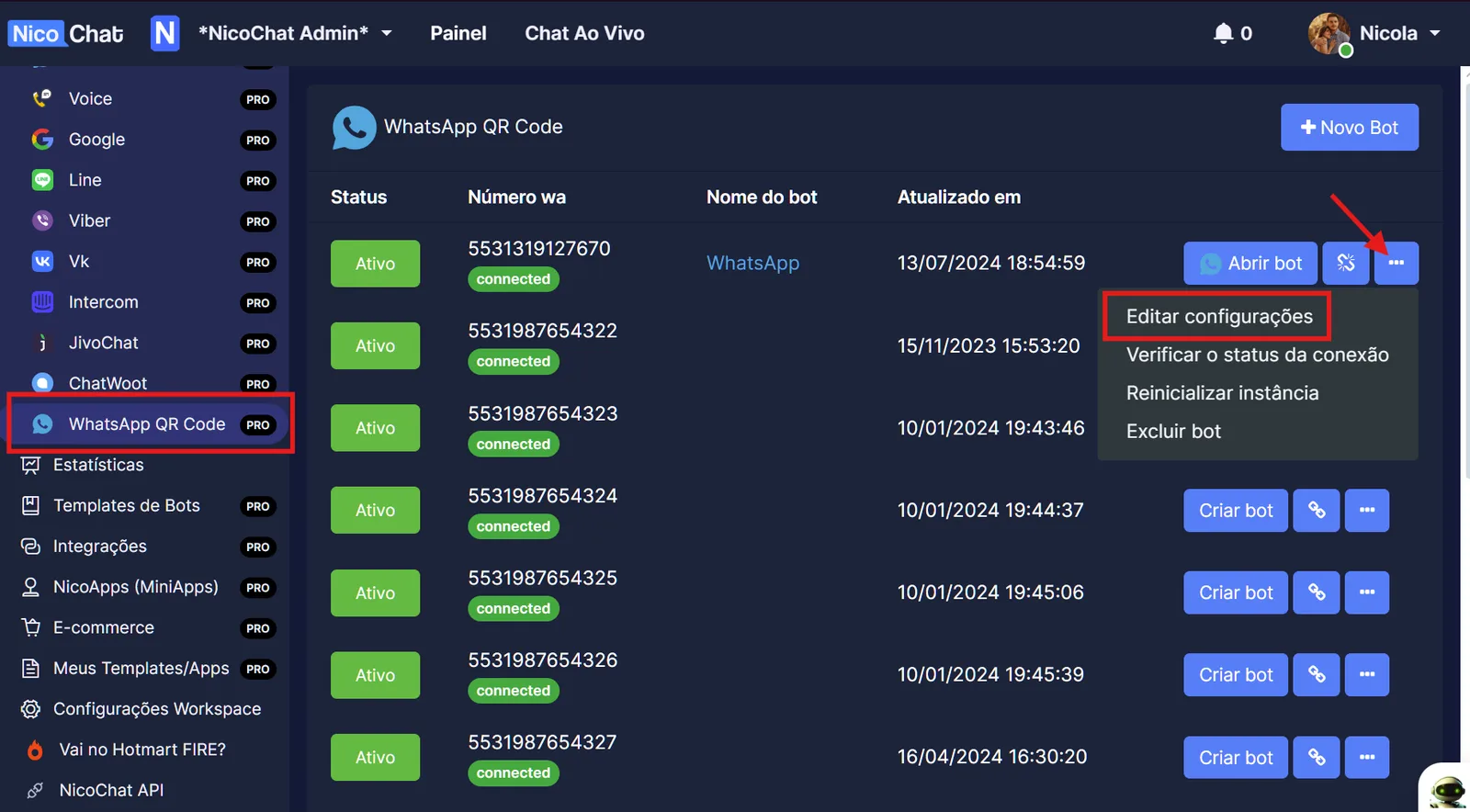Click the Vk channel icon
Screen dimensions: 1470x812
pos(42,262)
